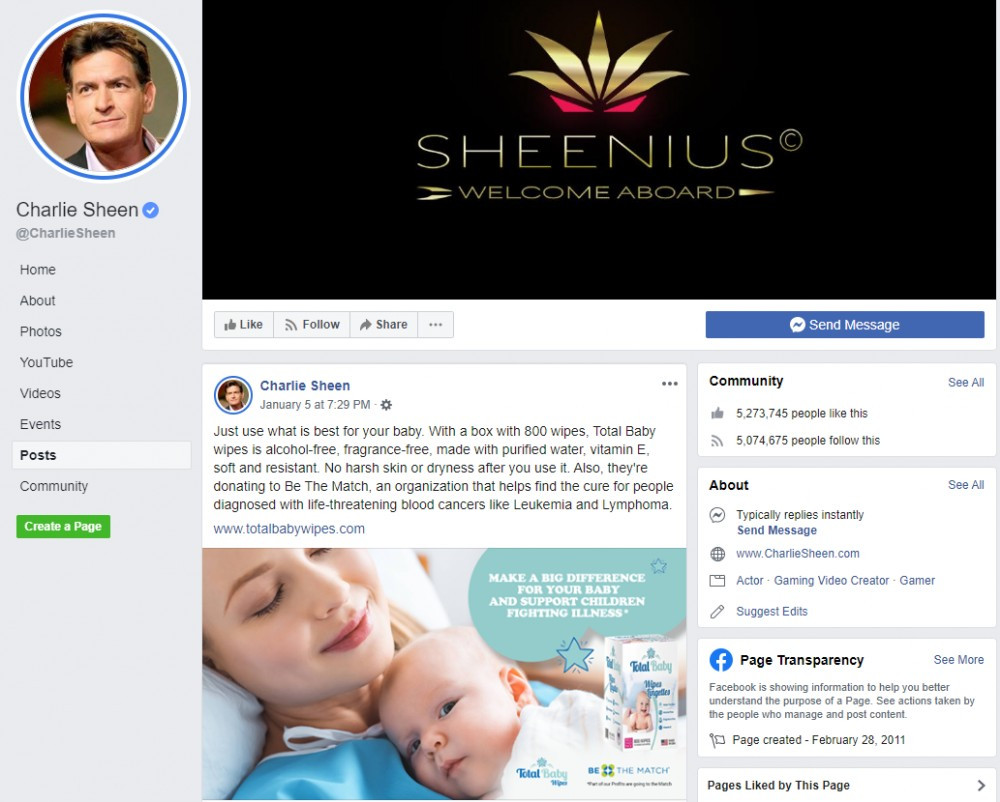Image resolution: width=1000 pixels, height=802 pixels.
Task: Click Charlie Sheen's profile picture on post
Action: [x=233, y=395]
